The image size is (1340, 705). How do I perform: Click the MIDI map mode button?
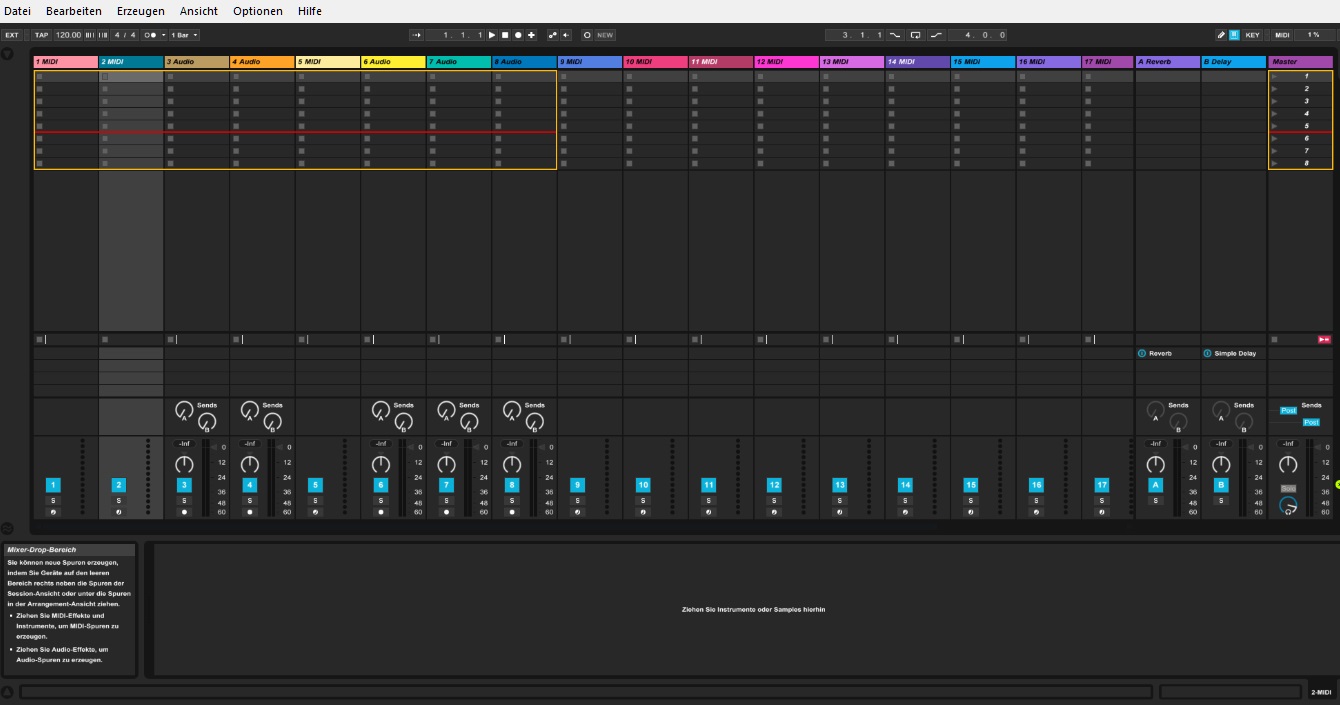point(1282,35)
